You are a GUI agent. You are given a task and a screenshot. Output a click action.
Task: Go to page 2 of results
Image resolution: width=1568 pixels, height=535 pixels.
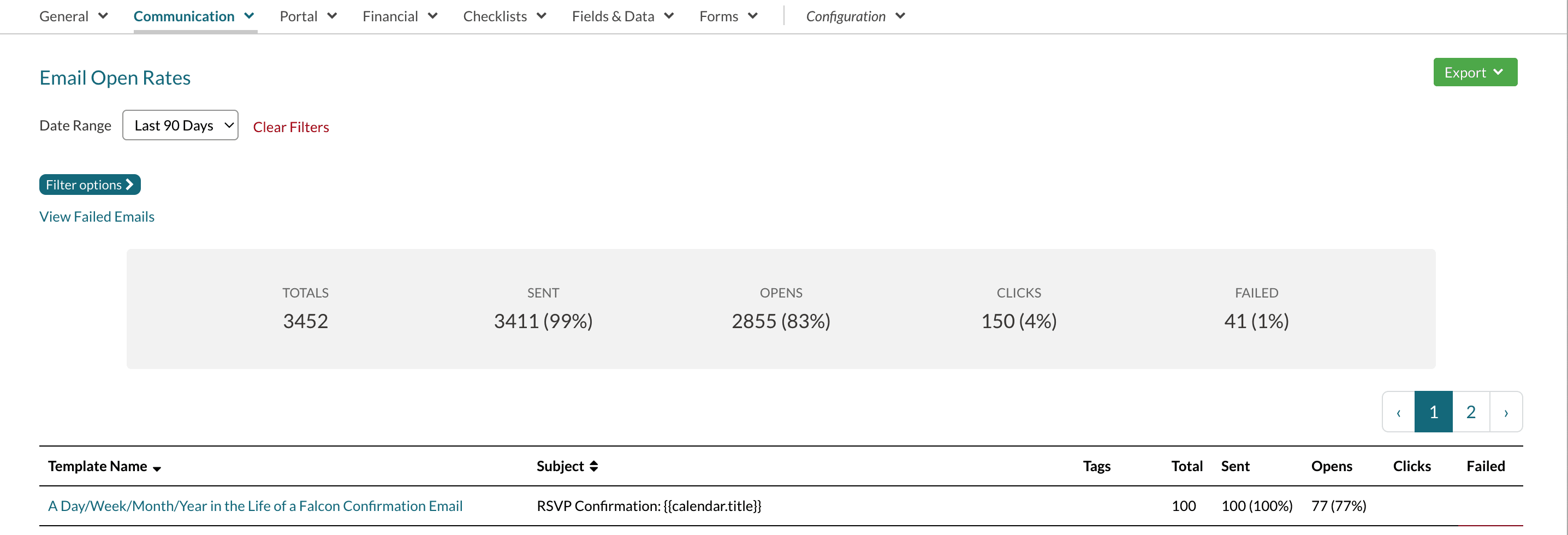[1471, 412]
